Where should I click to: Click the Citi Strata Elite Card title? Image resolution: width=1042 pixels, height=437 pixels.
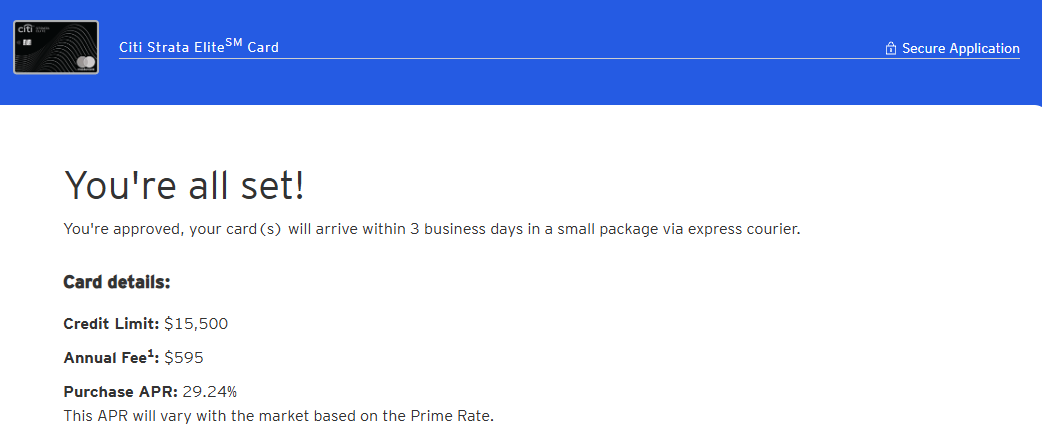click(x=198, y=47)
